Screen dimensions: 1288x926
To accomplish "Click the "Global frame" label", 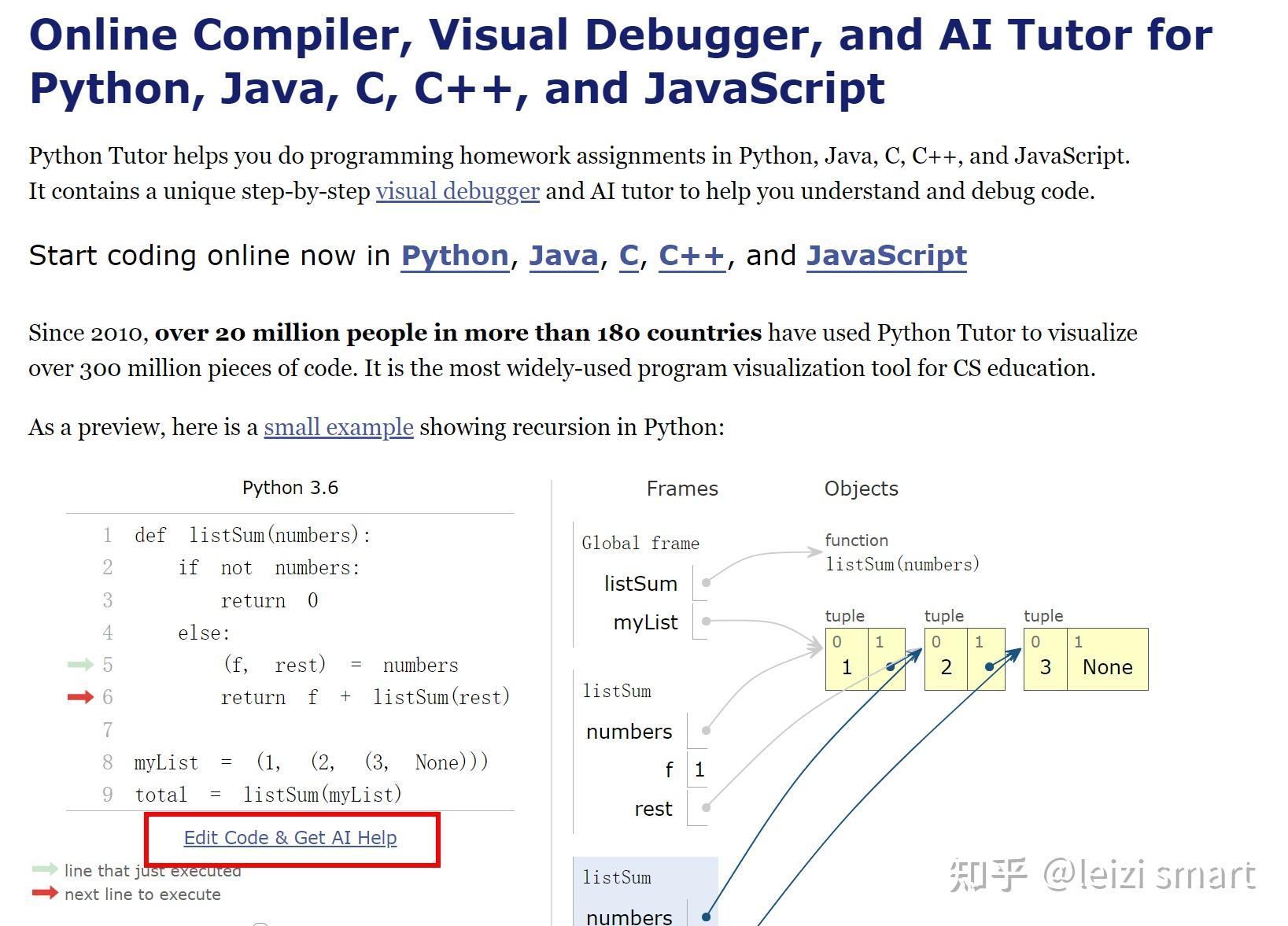I will click(640, 543).
